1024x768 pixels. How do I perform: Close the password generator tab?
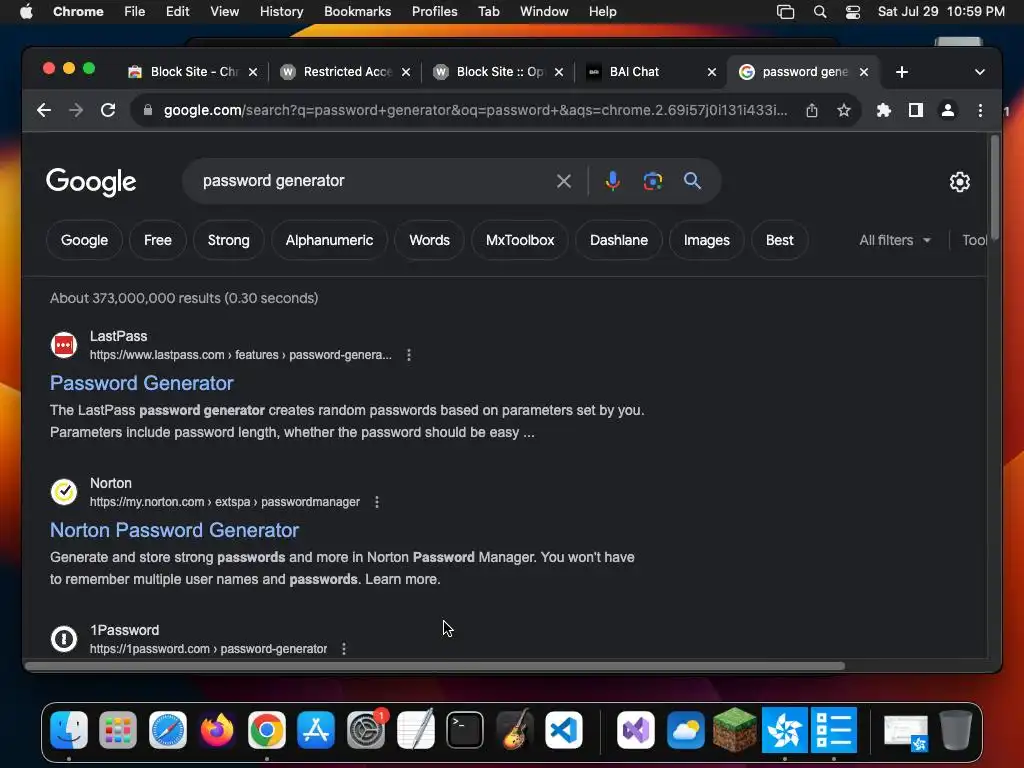pyautogui.click(x=864, y=72)
